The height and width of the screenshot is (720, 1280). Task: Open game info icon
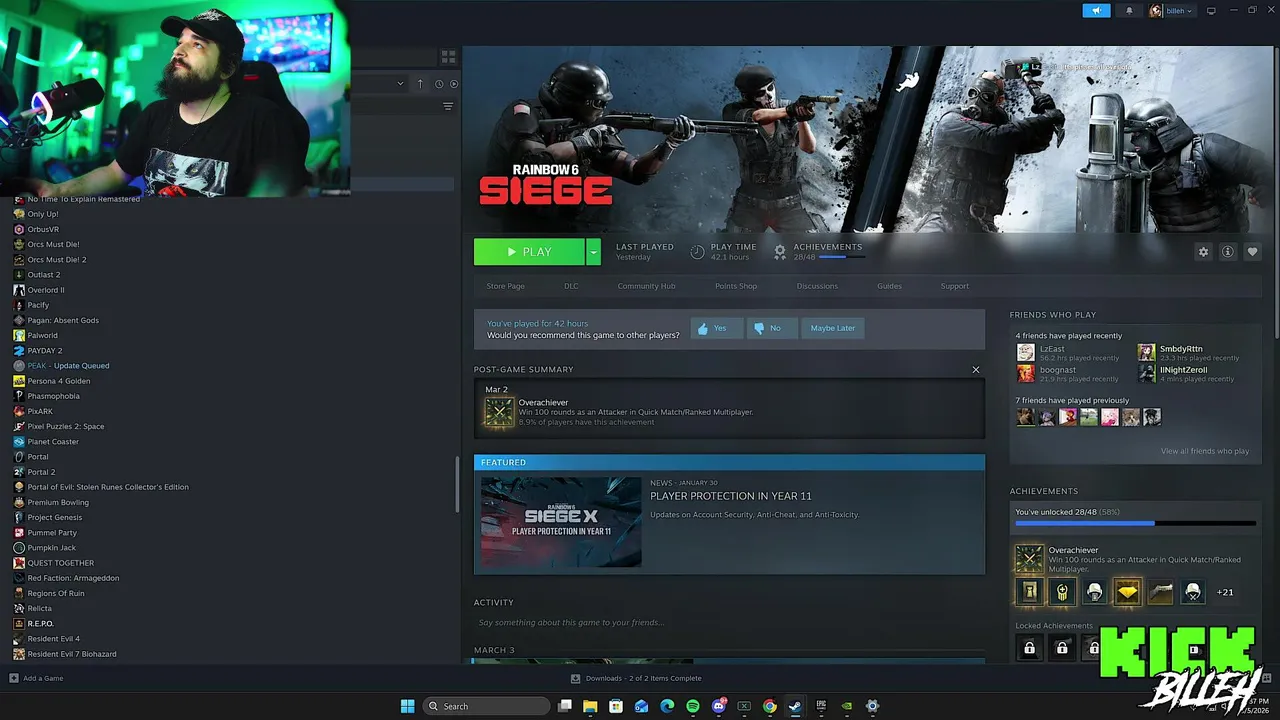[1228, 252]
